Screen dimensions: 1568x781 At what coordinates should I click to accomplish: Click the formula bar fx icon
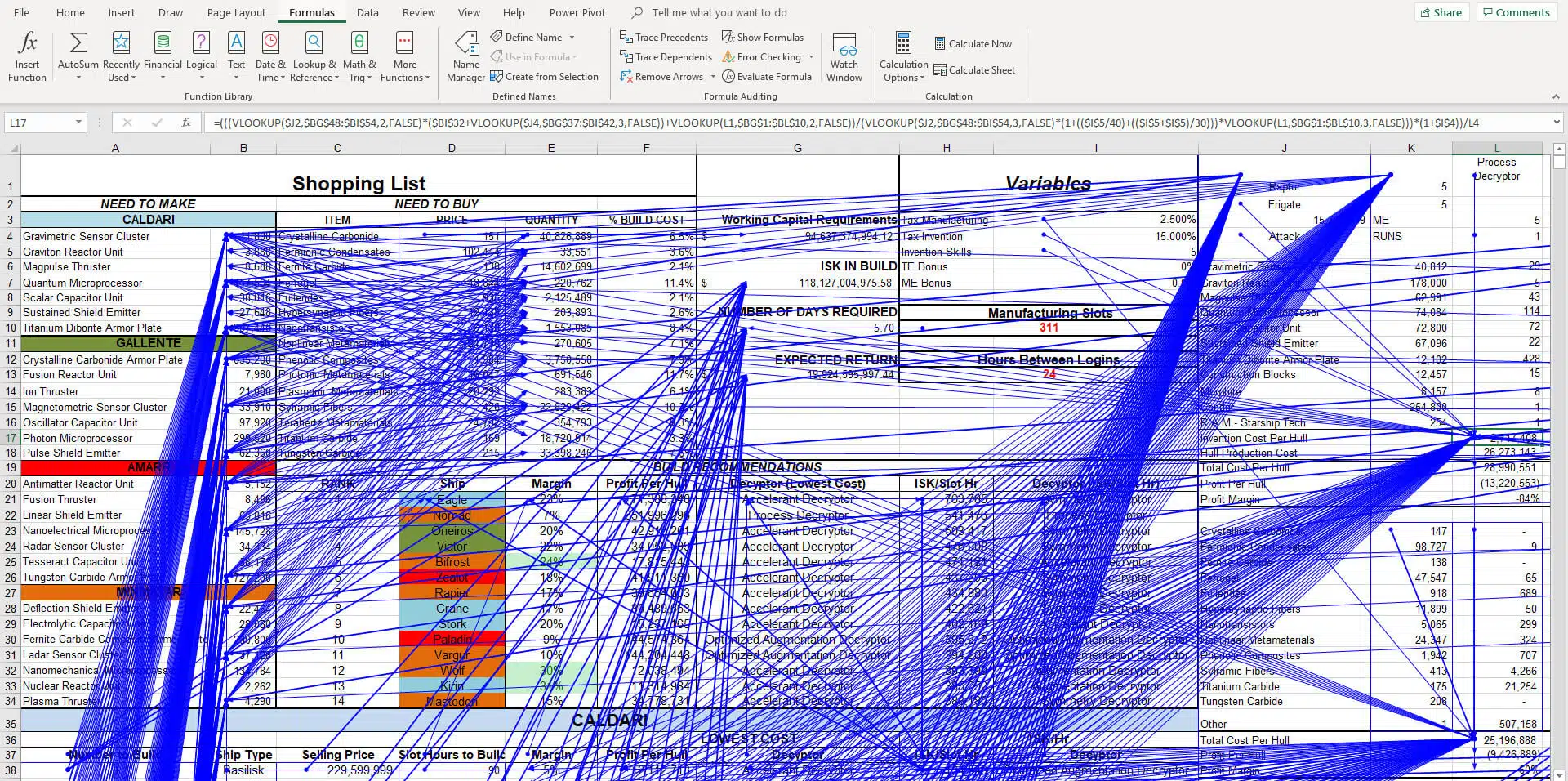click(x=186, y=123)
